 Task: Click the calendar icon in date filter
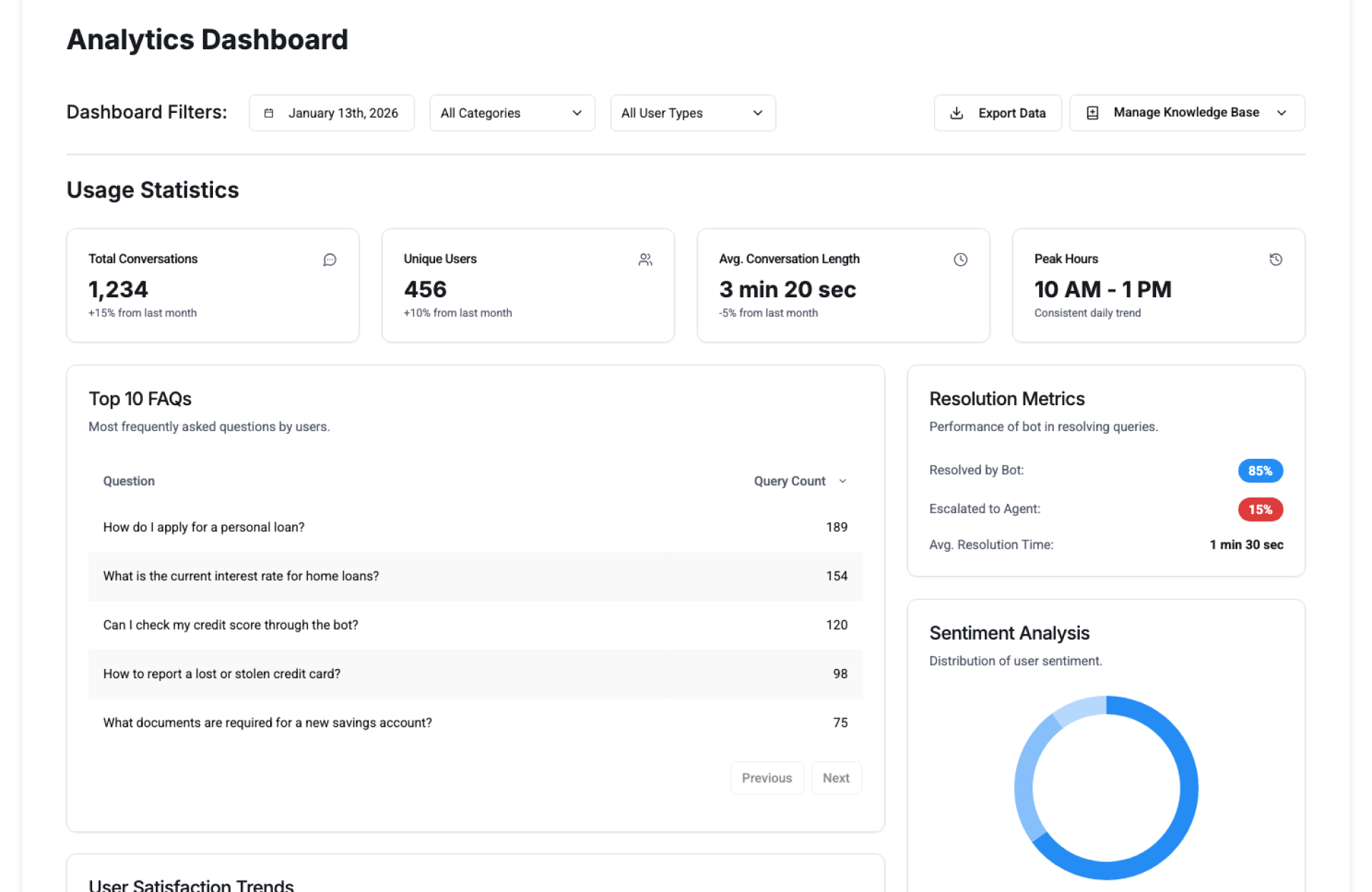[269, 113]
